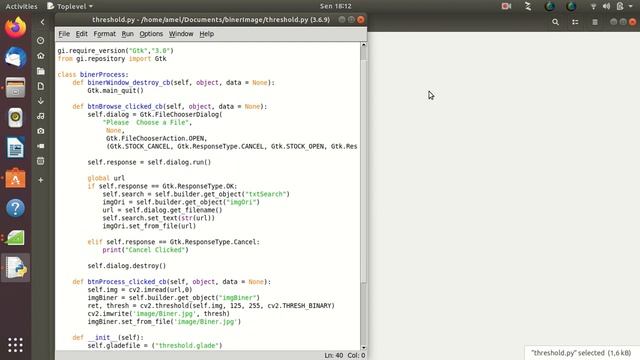Open the clock Sen 18:12
The height and width of the screenshot is (360, 640).
[x=336, y=6]
